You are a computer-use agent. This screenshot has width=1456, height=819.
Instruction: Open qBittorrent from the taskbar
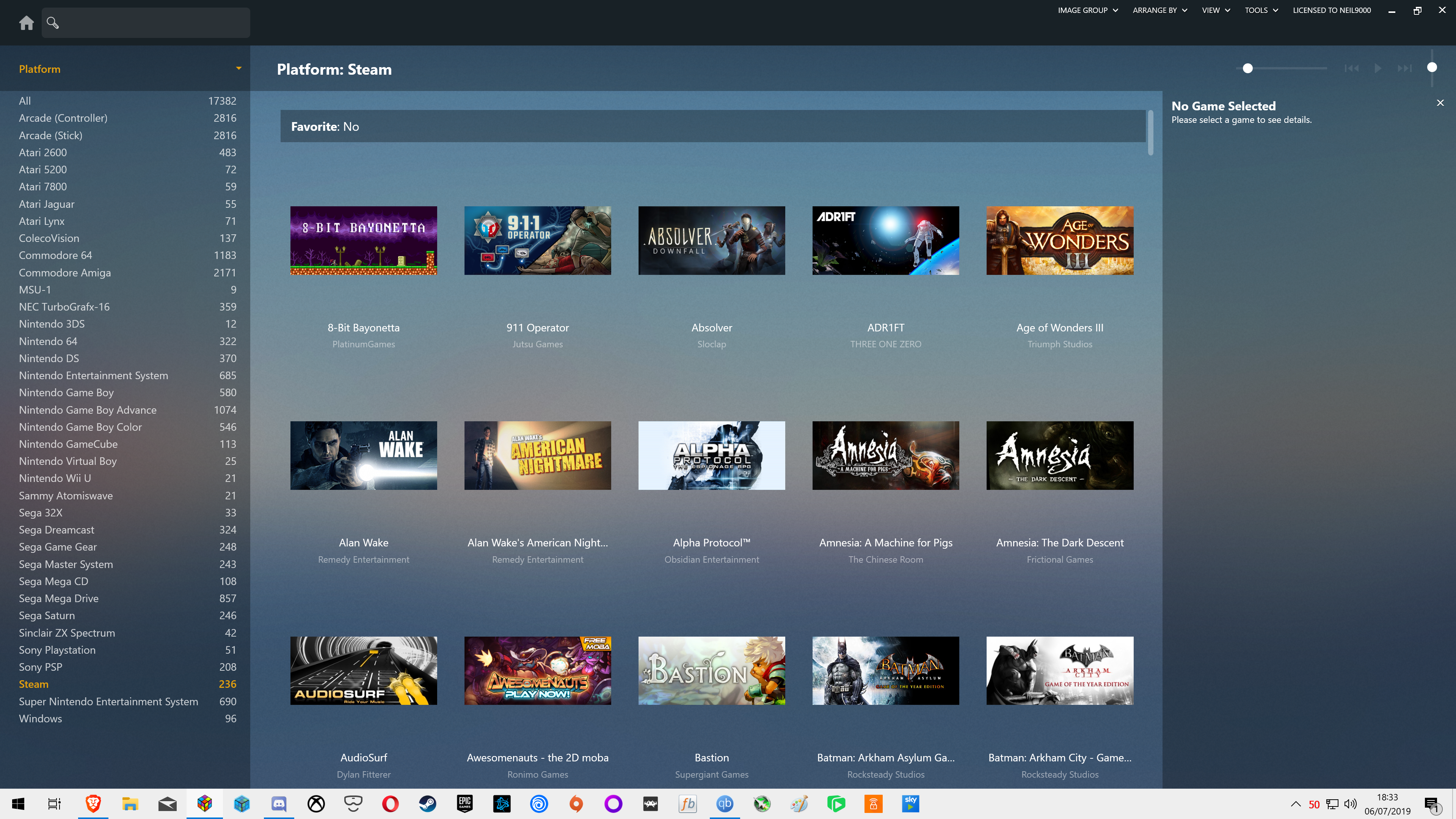[725, 804]
